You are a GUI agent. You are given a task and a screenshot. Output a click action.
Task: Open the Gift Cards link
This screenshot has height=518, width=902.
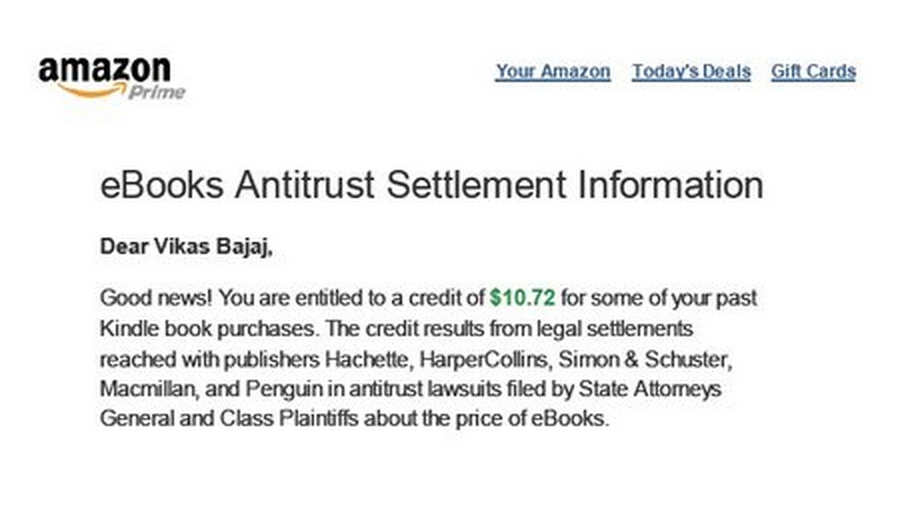pos(813,71)
